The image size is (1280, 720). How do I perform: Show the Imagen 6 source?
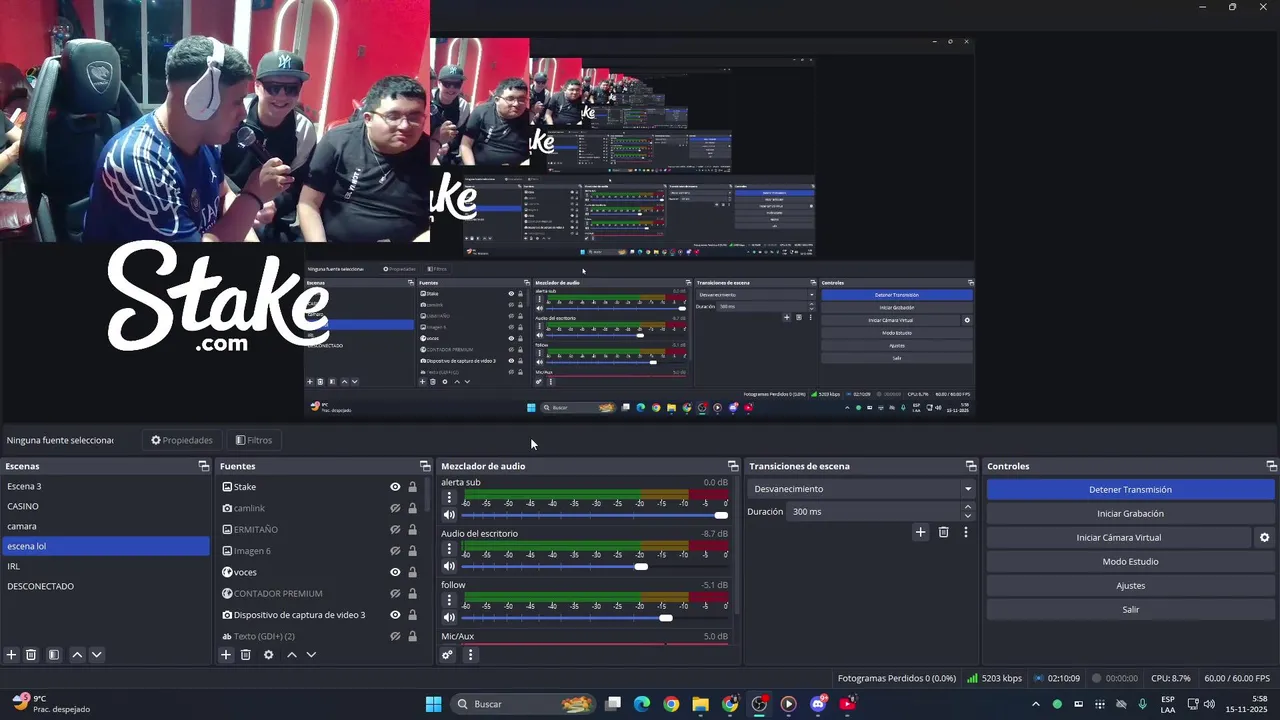point(395,551)
